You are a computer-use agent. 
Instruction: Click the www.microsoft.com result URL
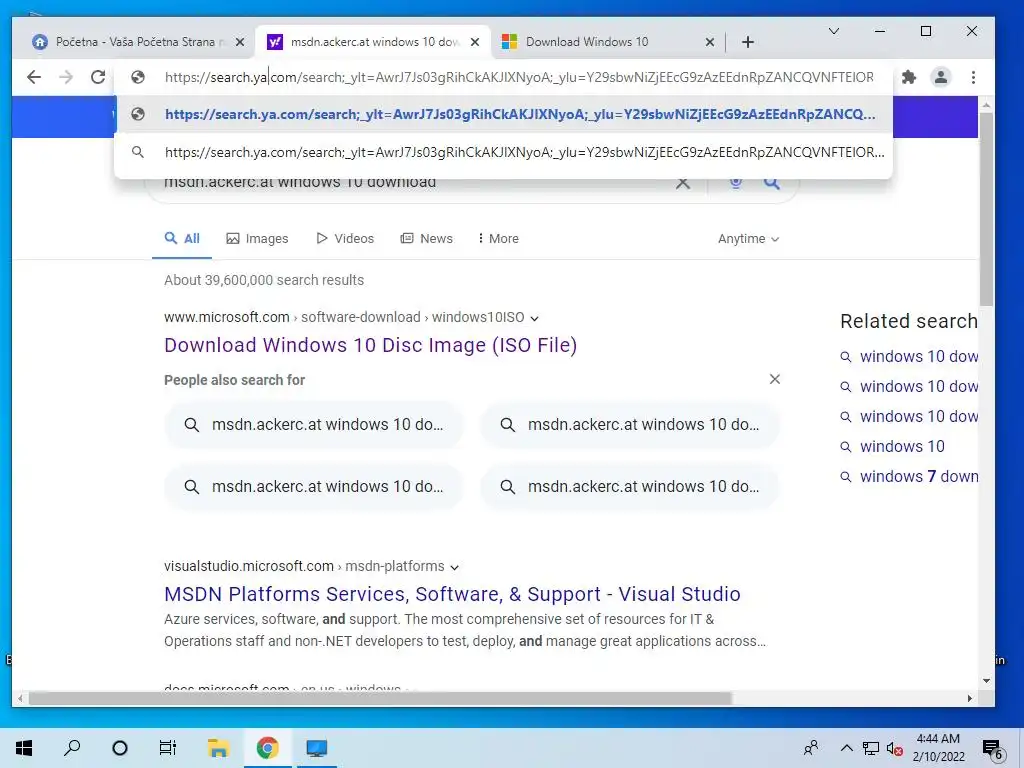227,317
